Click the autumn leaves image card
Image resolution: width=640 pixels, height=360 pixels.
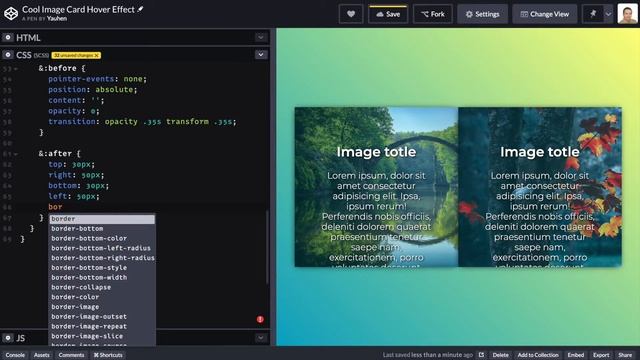(540, 187)
